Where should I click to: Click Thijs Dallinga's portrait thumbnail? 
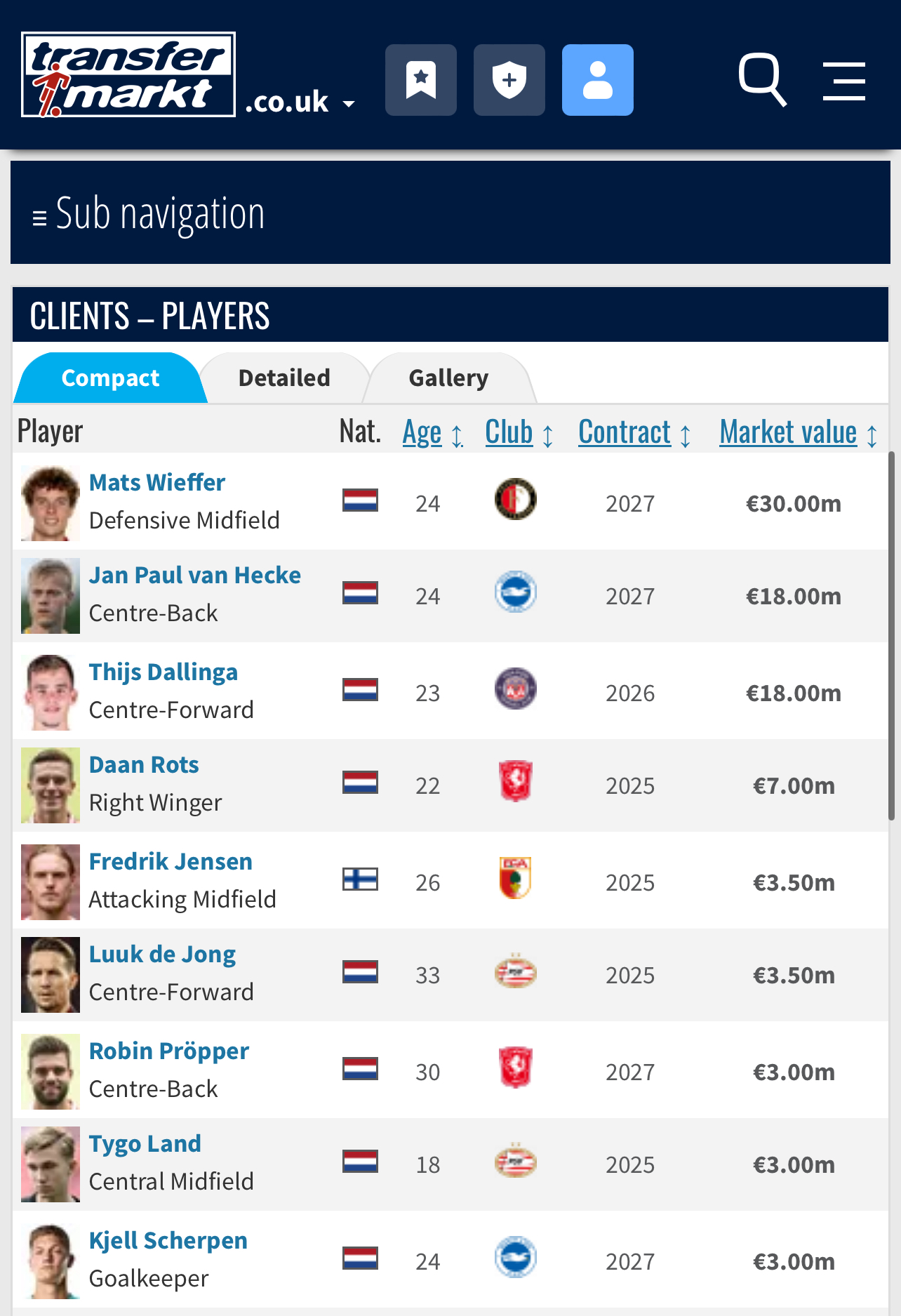coord(51,693)
